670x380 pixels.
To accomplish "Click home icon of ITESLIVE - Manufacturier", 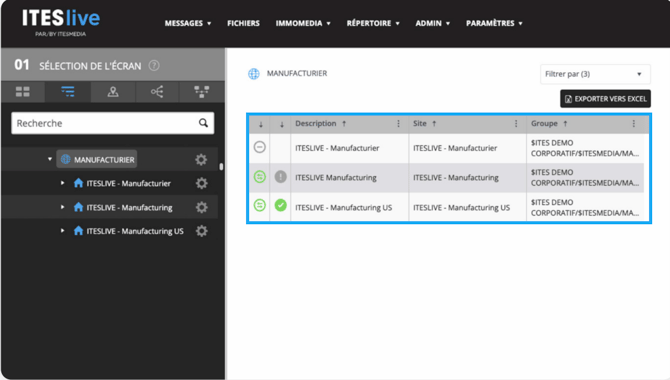I will pos(78,183).
